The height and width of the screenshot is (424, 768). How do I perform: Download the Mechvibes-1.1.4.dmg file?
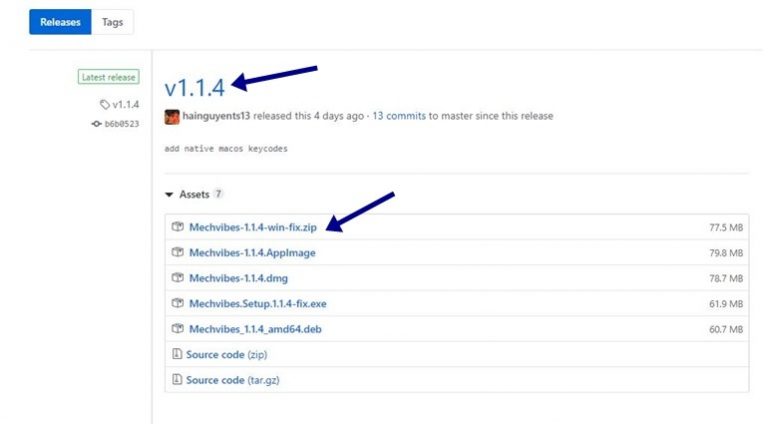[238, 278]
